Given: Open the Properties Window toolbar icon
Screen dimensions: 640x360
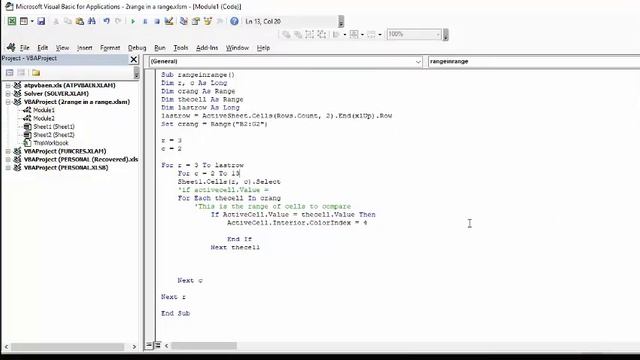Looking at the screenshot, I should point(196,21).
